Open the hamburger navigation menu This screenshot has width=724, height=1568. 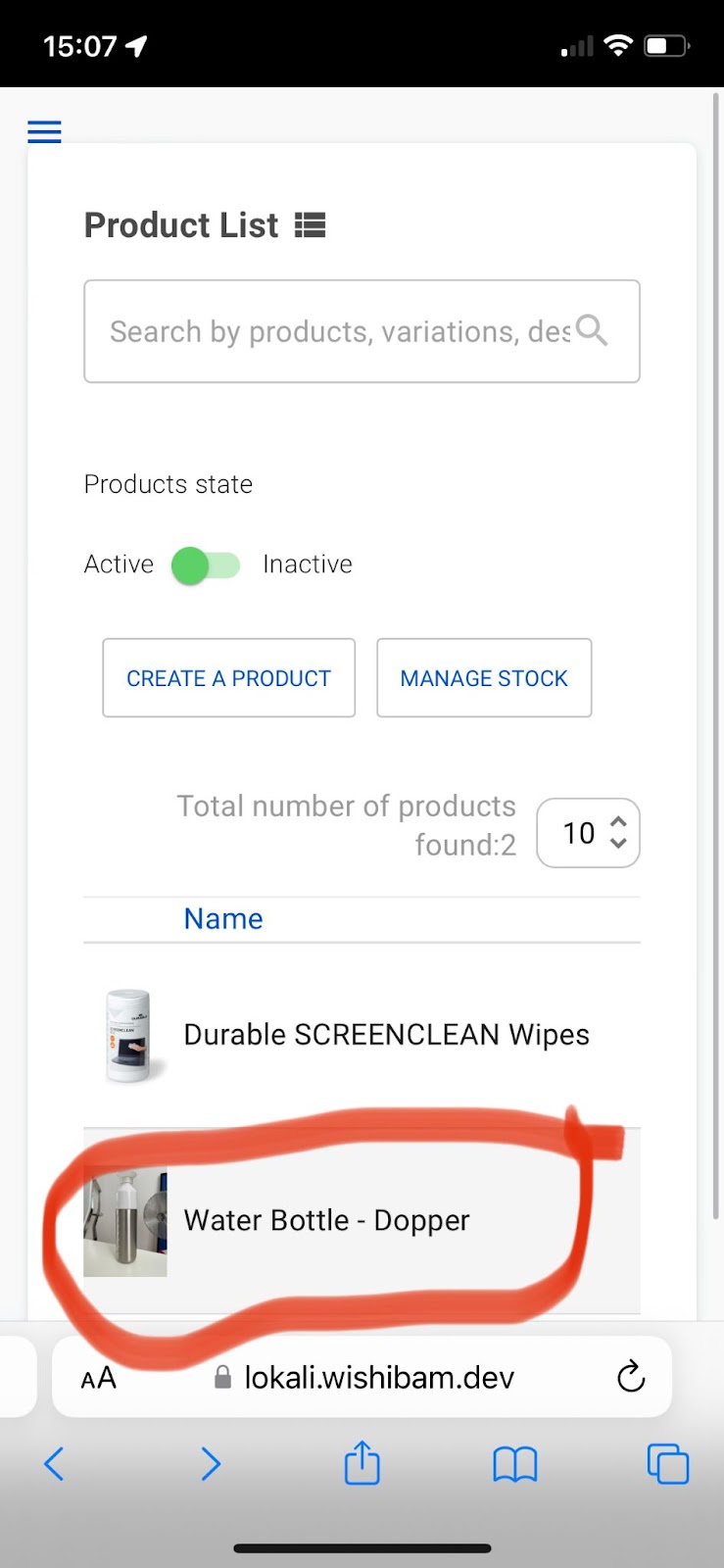tap(44, 131)
